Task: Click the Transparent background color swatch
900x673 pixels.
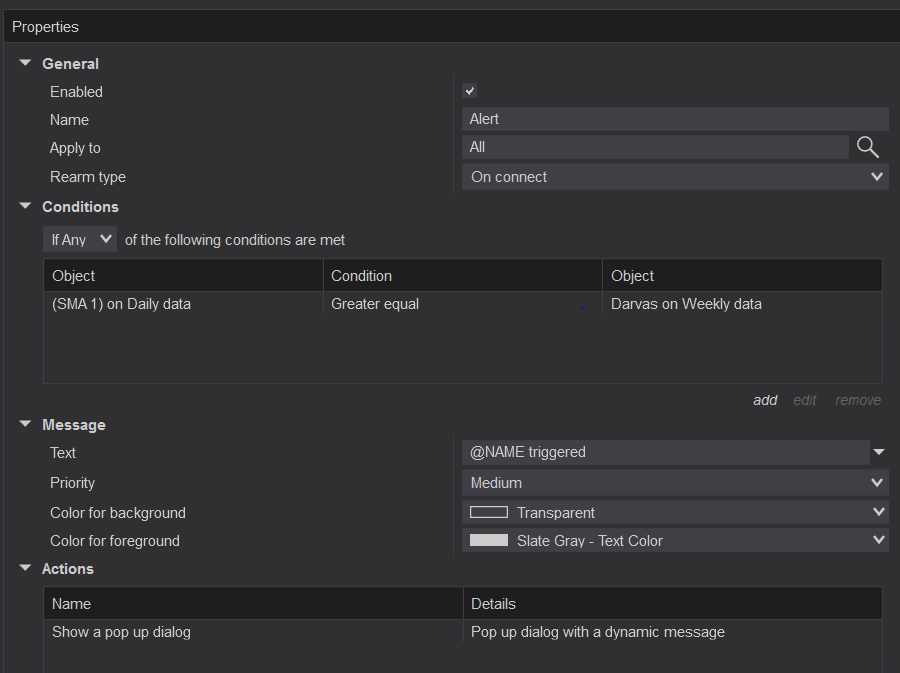Action: coord(489,512)
